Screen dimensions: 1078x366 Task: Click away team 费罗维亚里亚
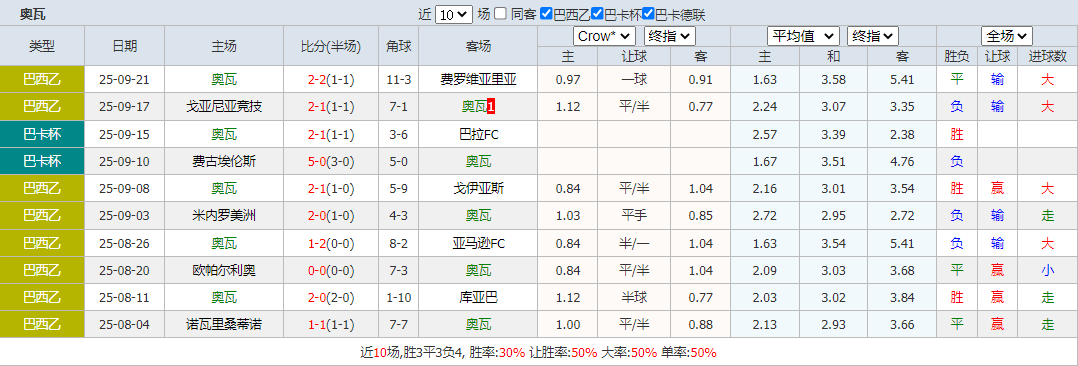tap(478, 79)
